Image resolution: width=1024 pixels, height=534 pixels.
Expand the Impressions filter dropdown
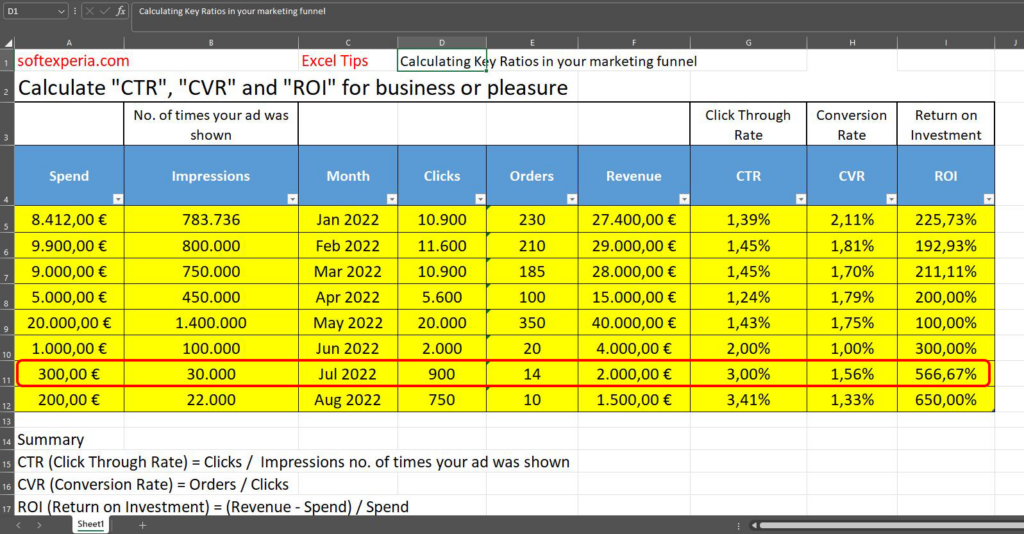coord(291,199)
